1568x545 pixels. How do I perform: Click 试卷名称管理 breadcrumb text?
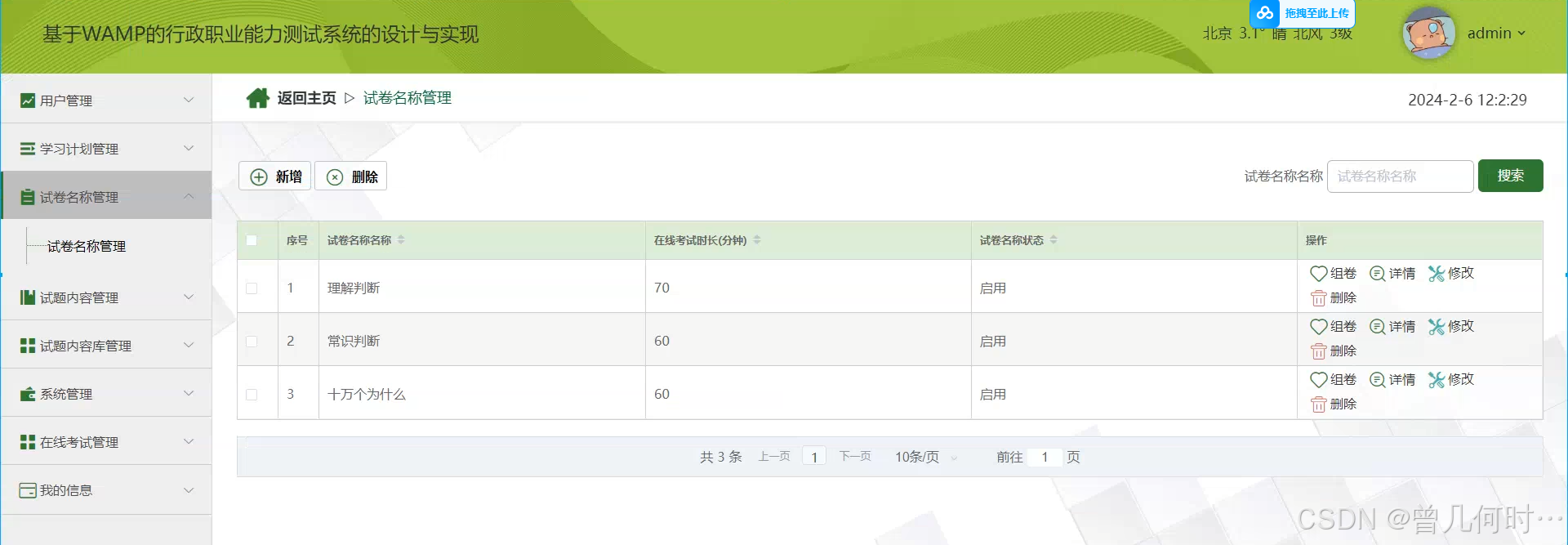click(x=408, y=98)
